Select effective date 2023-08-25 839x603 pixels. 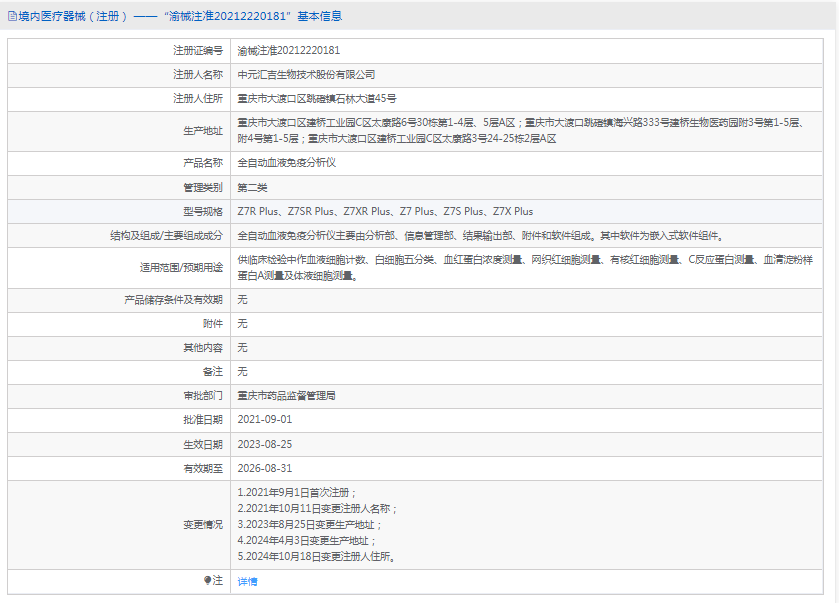tap(265, 444)
